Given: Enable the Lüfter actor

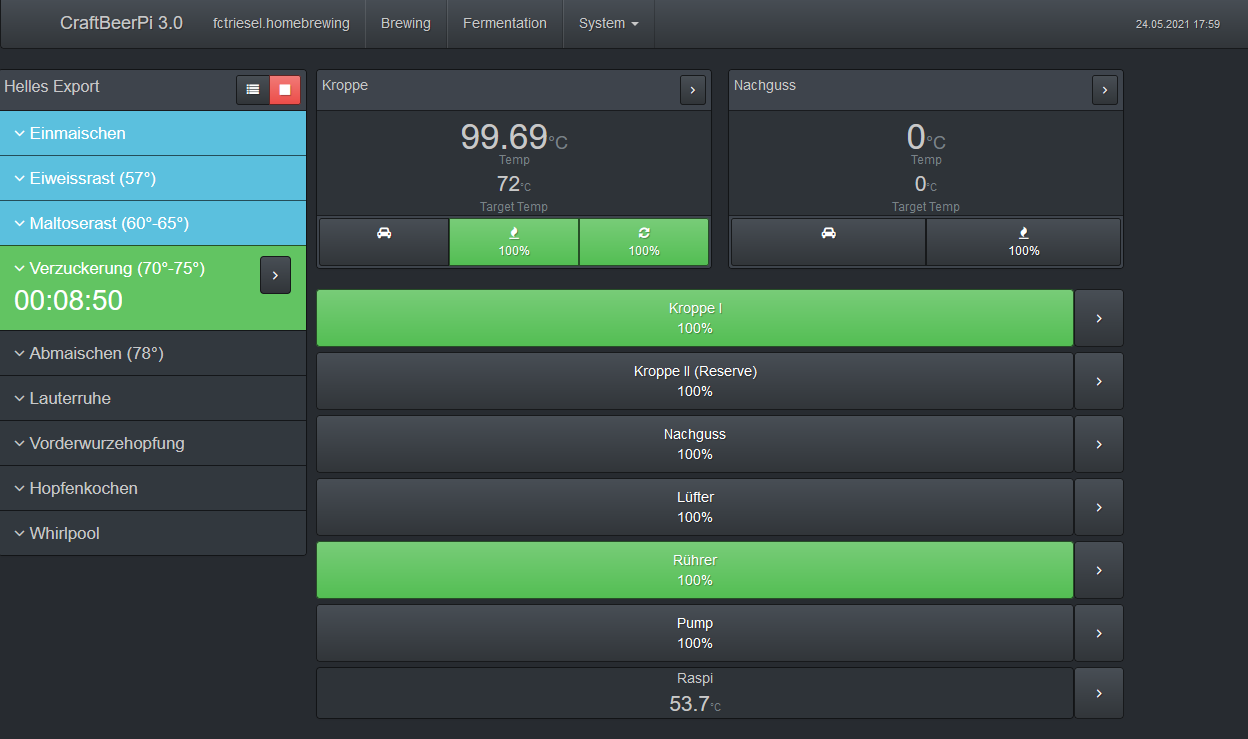Looking at the screenshot, I should tap(694, 507).
